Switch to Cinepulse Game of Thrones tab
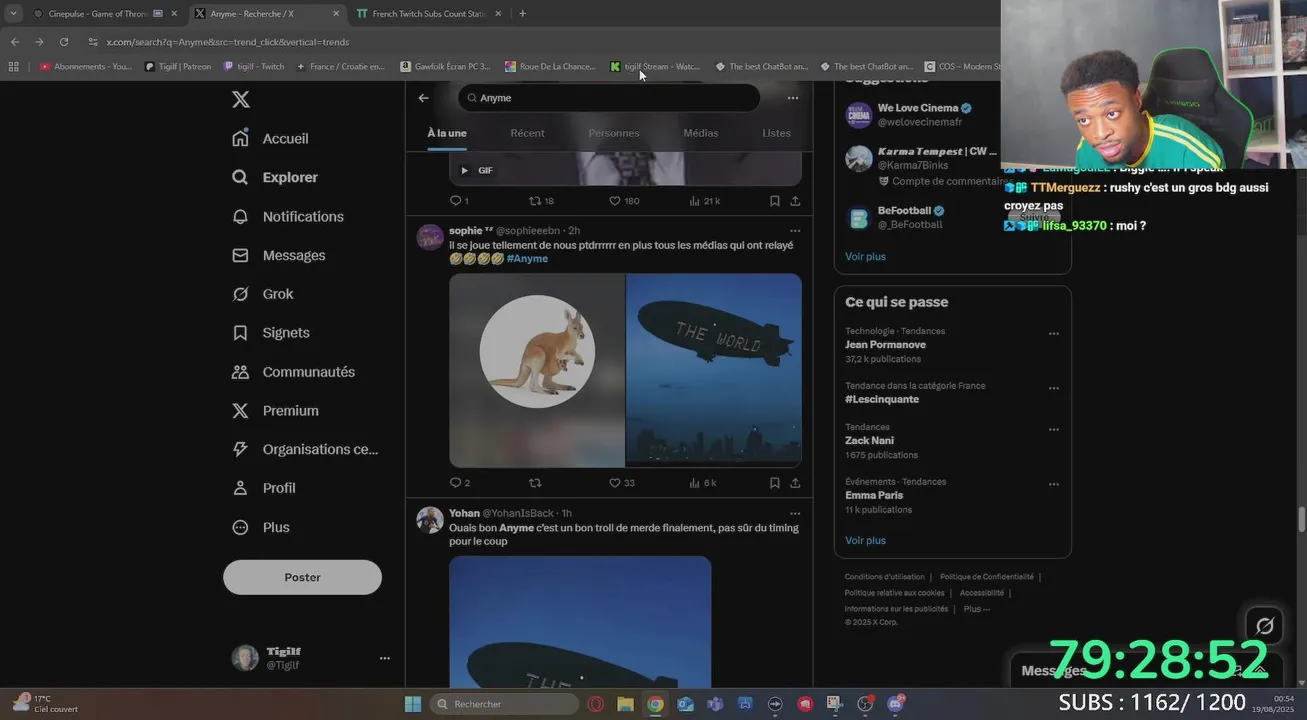The height and width of the screenshot is (720, 1307). [x=103, y=14]
